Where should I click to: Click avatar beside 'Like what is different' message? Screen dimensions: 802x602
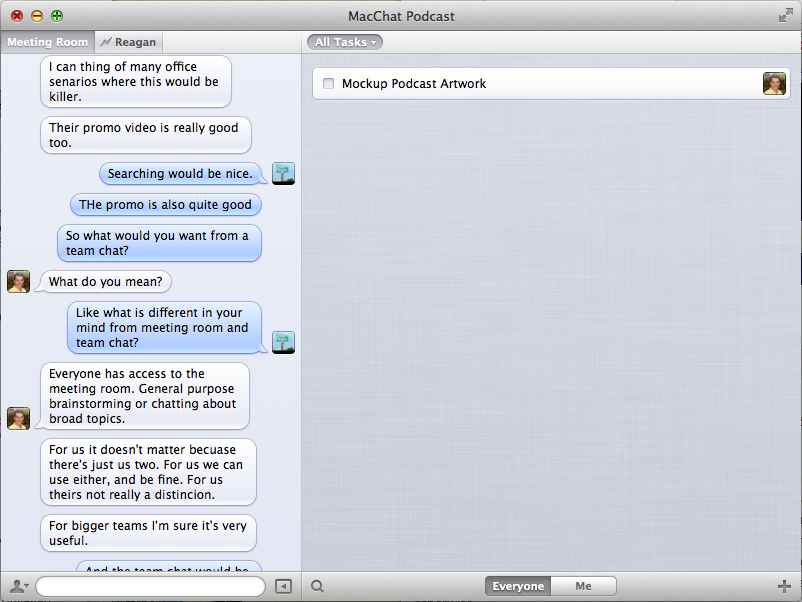click(283, 342)
